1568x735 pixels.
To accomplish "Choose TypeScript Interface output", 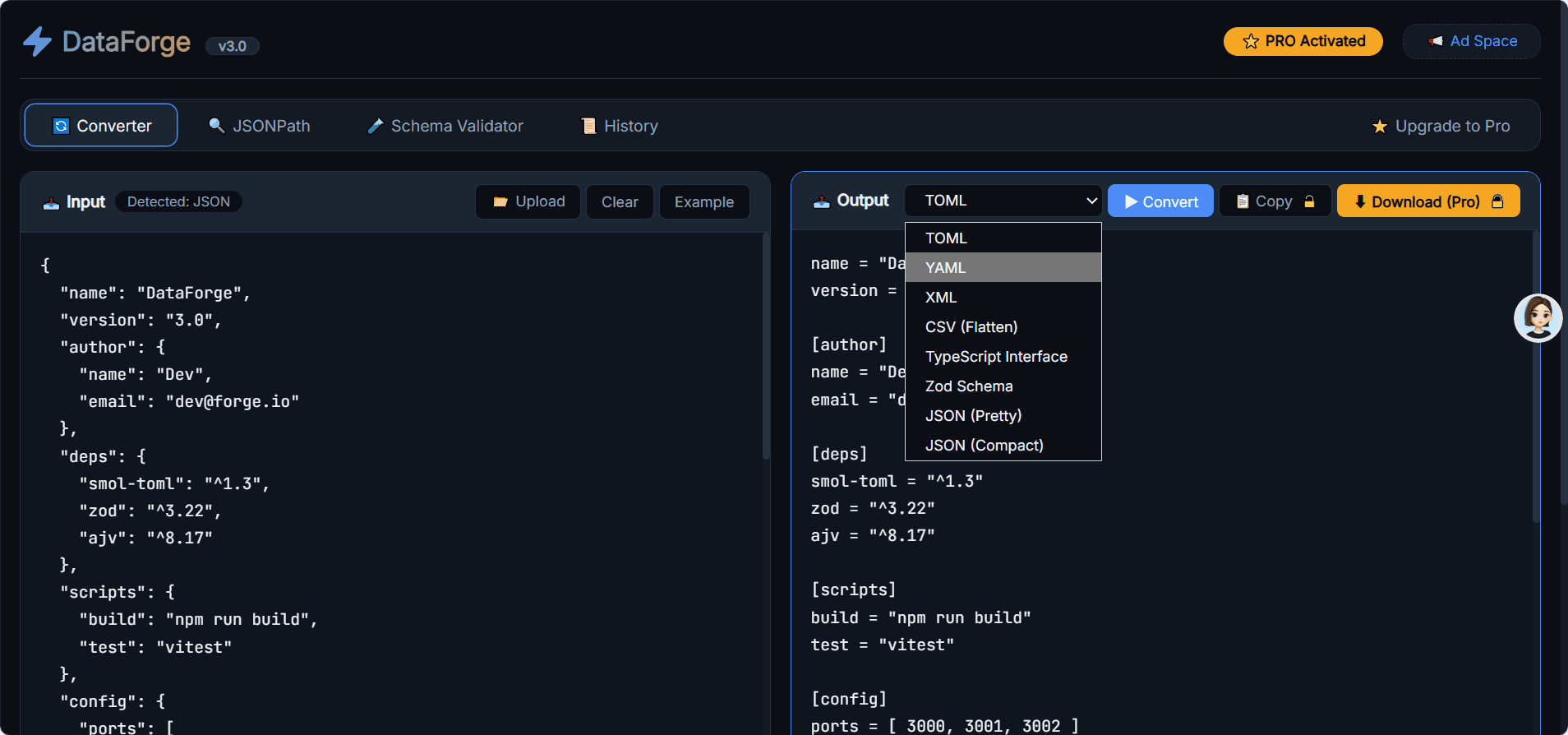I will pyautogui.click(x=1003, y=356).
